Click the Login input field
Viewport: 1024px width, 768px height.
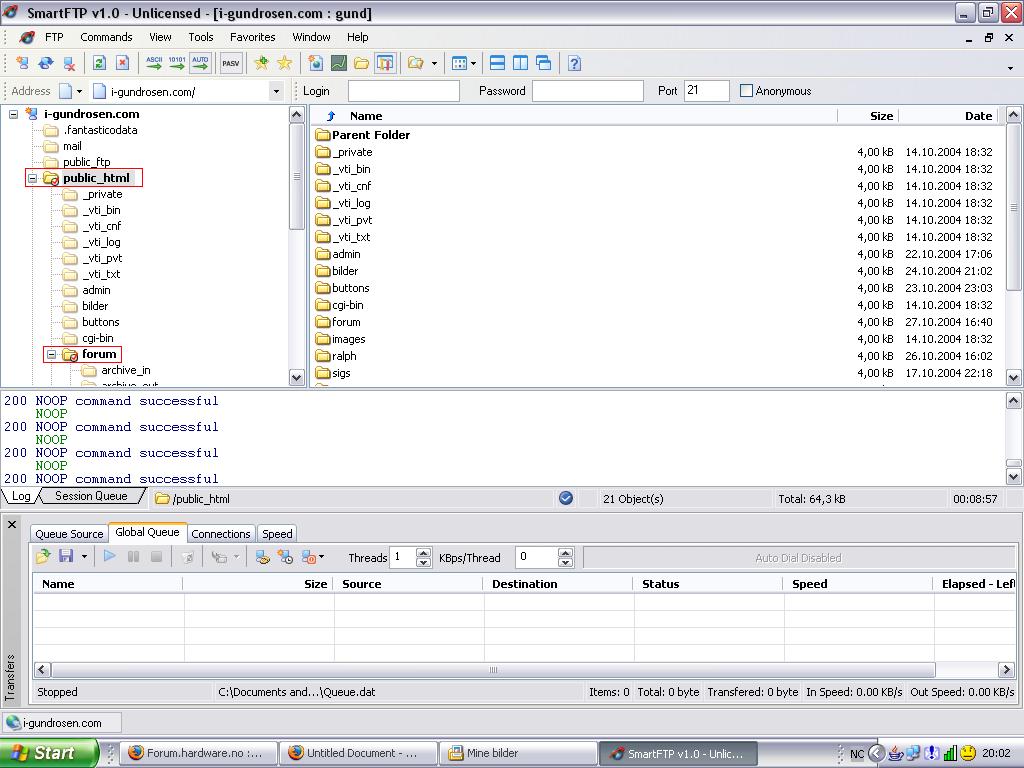(404, 91)
